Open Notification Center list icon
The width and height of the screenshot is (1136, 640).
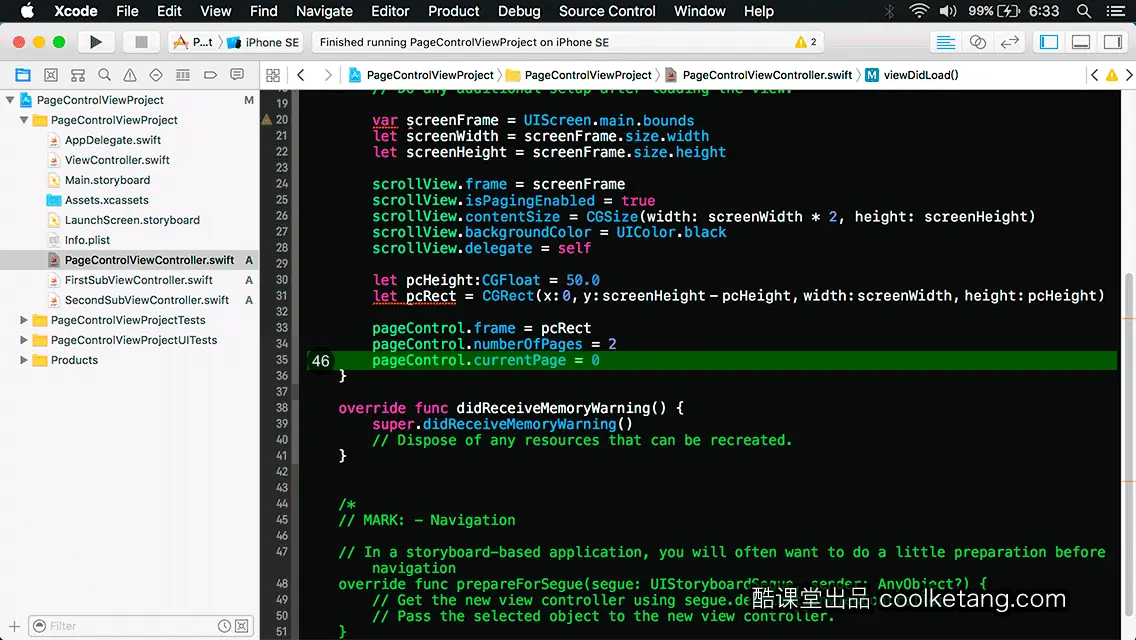coord(1116,11)
